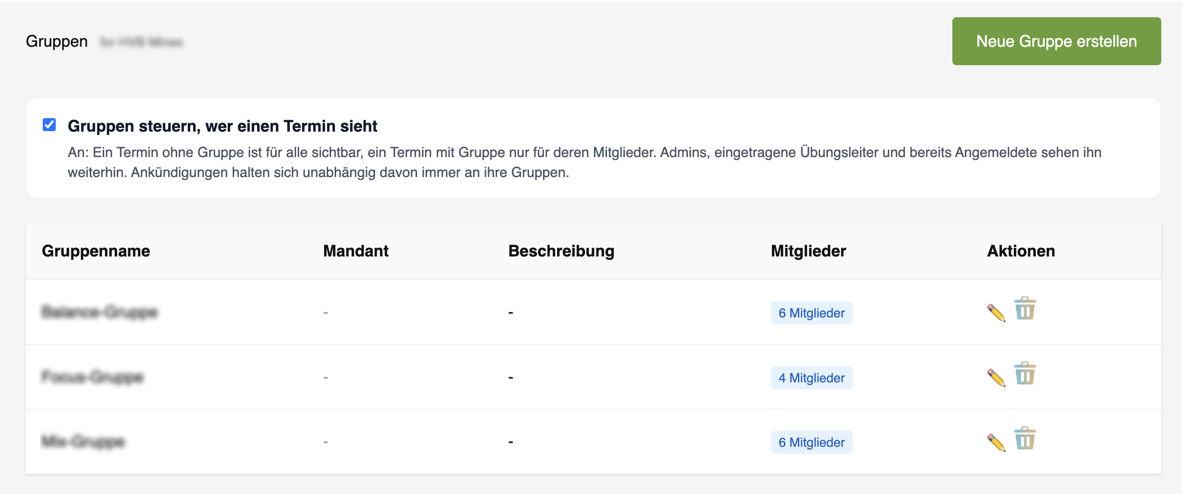Open the Mix-Gruppe 6 Mitglieder badge

click(811, 442)
